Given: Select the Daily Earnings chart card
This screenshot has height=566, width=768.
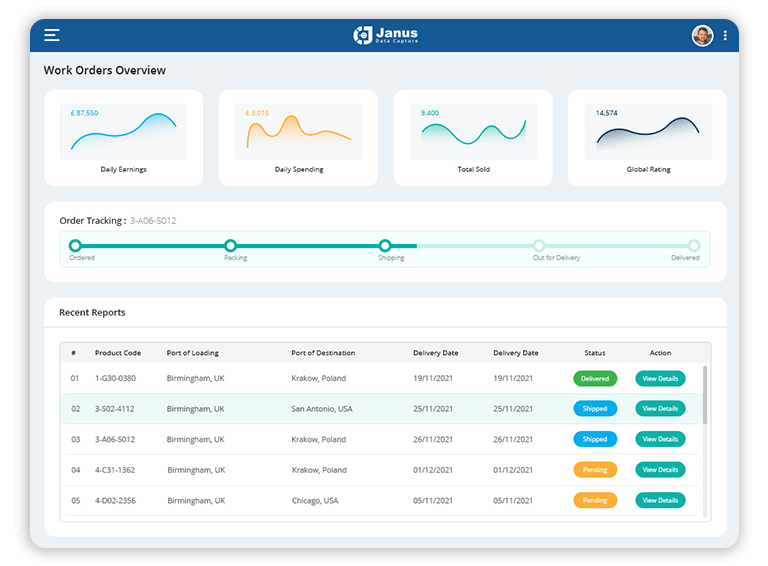Looking at the screenshot, I should click(x=123, y=137).
